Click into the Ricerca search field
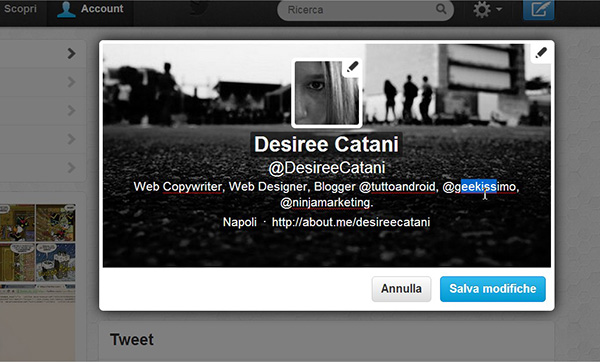 coord(365,10)
